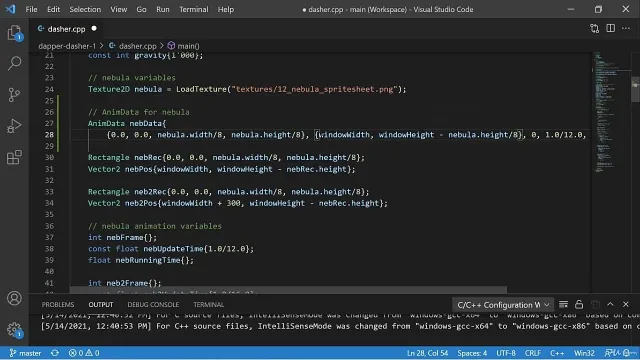Open the Selection menu

(x=85, y=9)
